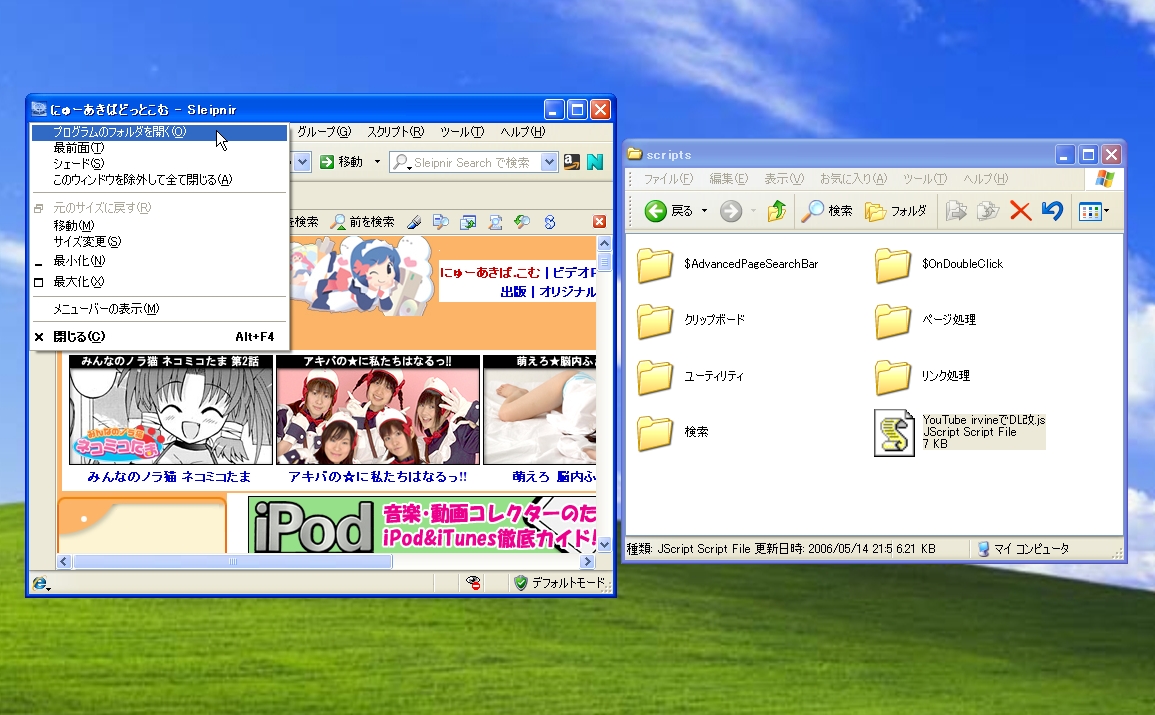Image resolution: width=1155 pixels, height=715 pixels.
Task: Choose 最前面(T) in the system menu
Action: tap(159, 148)
